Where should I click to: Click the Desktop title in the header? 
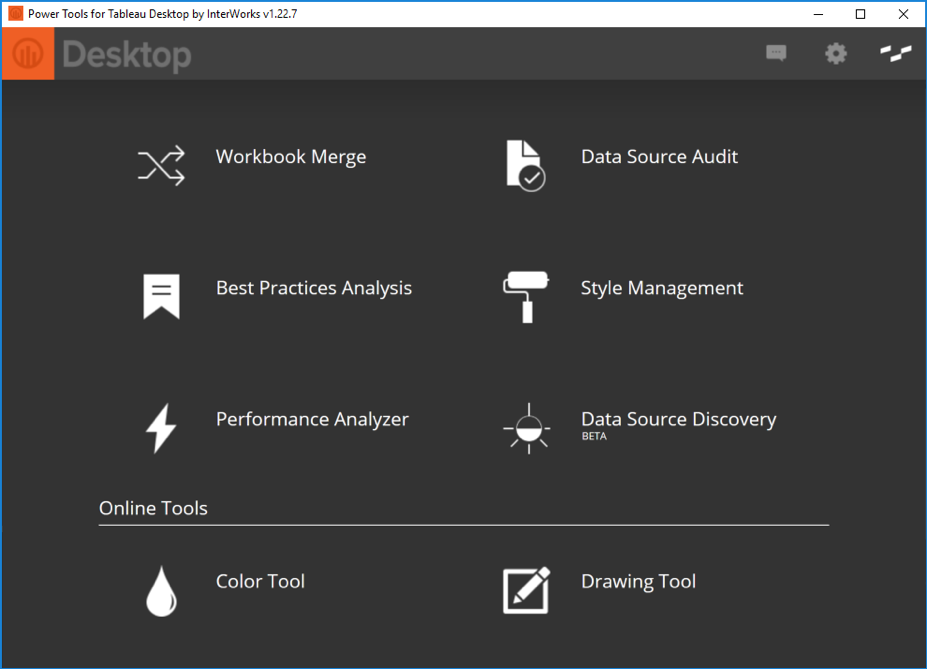(x=125, y=57)
